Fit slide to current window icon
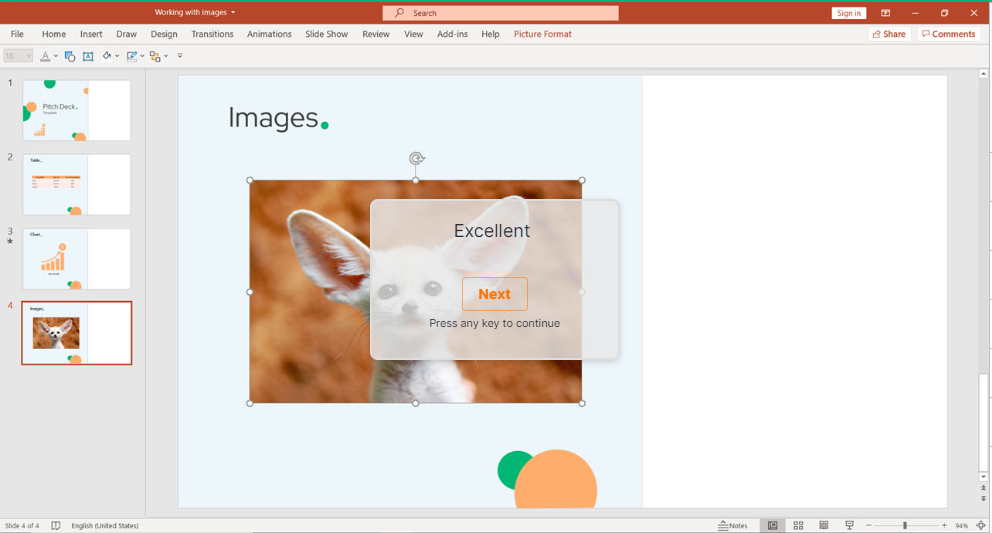 (981, 525)
